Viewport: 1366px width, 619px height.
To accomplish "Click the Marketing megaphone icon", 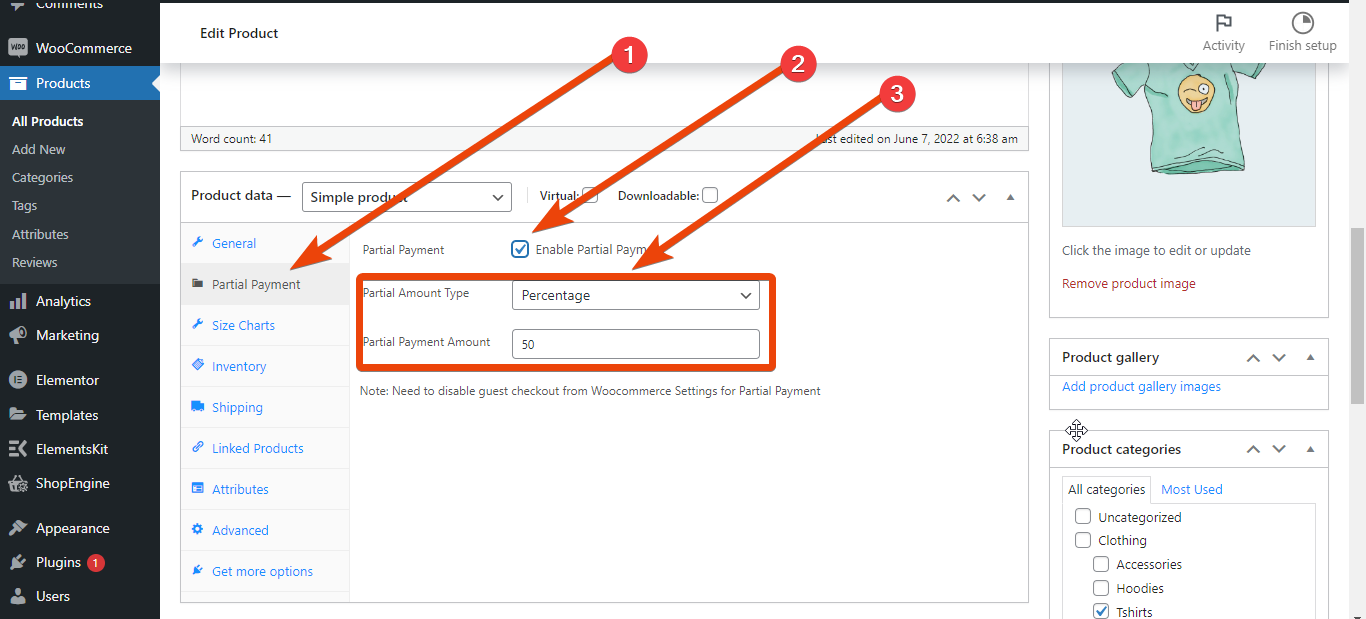I will coord(17,335).
